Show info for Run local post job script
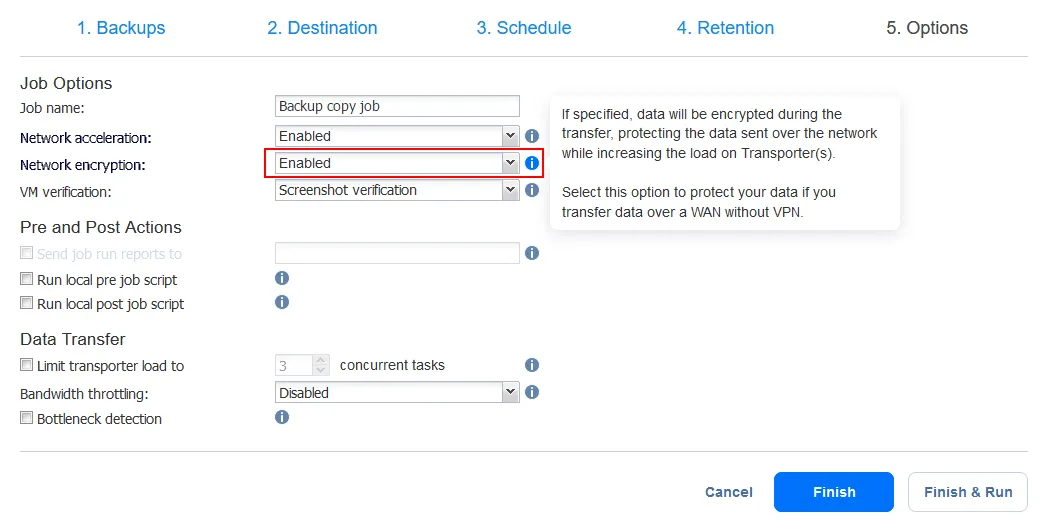 point(282,302)
